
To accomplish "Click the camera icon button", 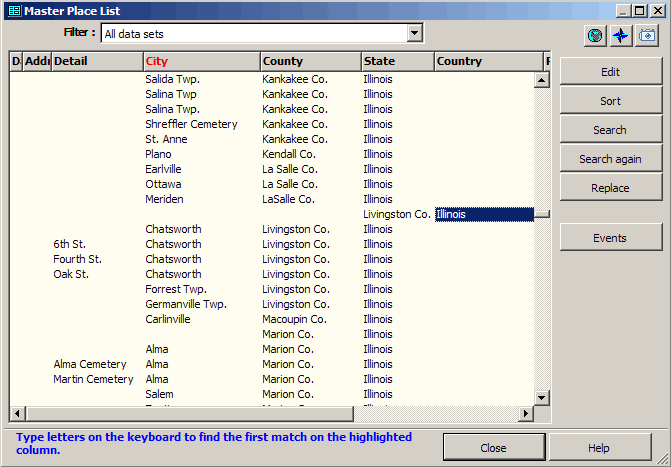I will pyautogui.click(x=648, y=36).
